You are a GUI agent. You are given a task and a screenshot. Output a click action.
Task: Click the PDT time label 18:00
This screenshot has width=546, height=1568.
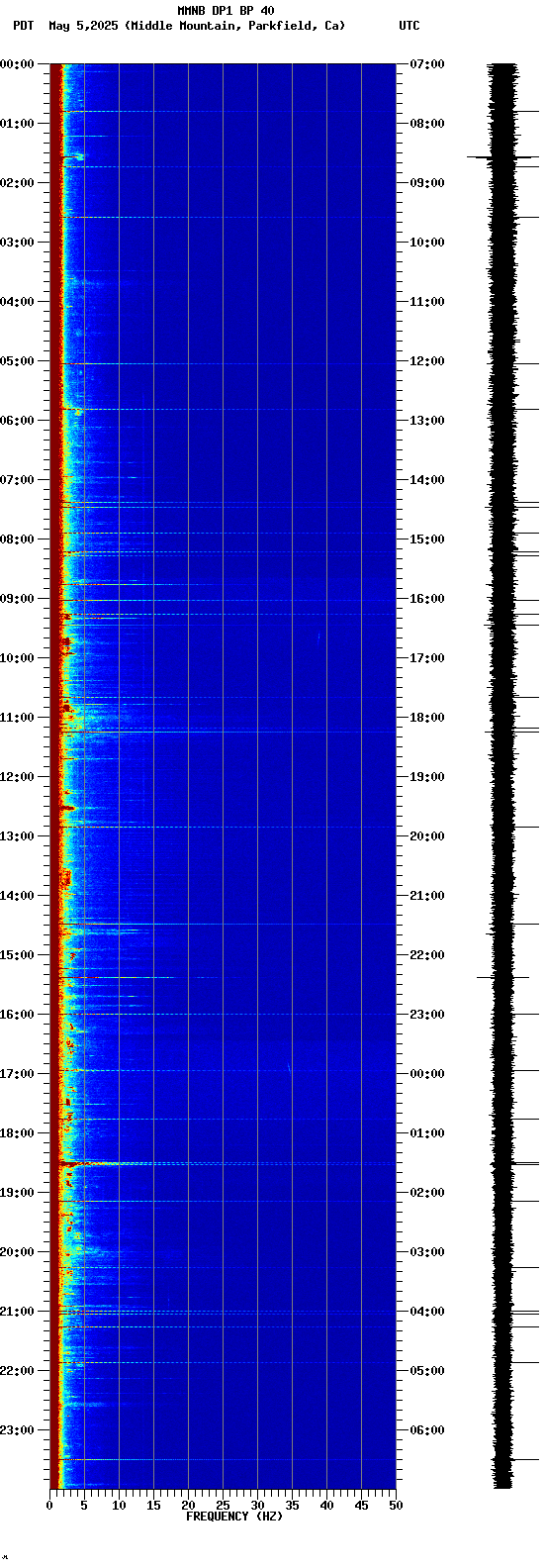(x=17, y=1133)
